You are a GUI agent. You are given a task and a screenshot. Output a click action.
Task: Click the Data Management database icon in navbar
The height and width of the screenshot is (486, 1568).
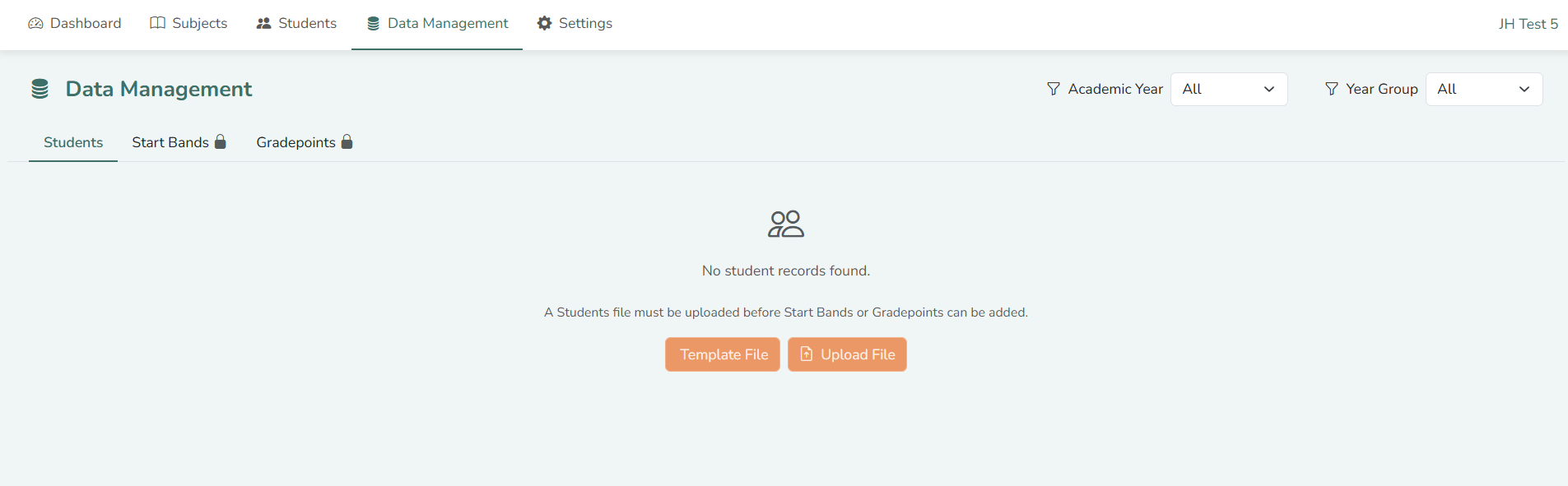[373, 23]
